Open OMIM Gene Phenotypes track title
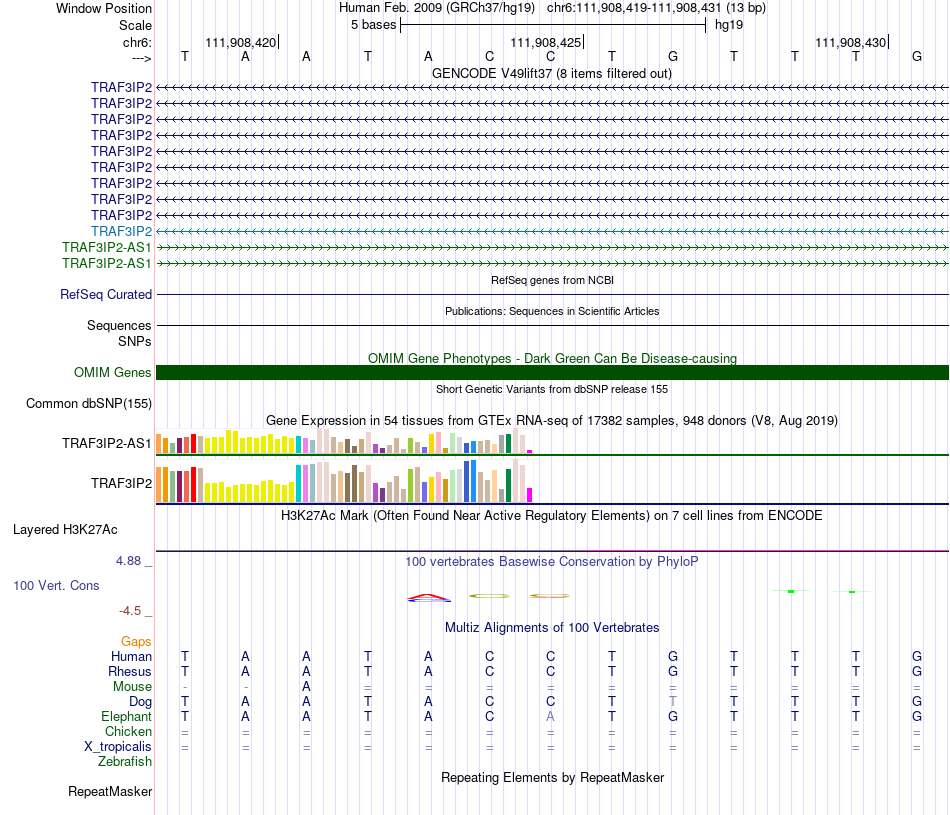 552,358
